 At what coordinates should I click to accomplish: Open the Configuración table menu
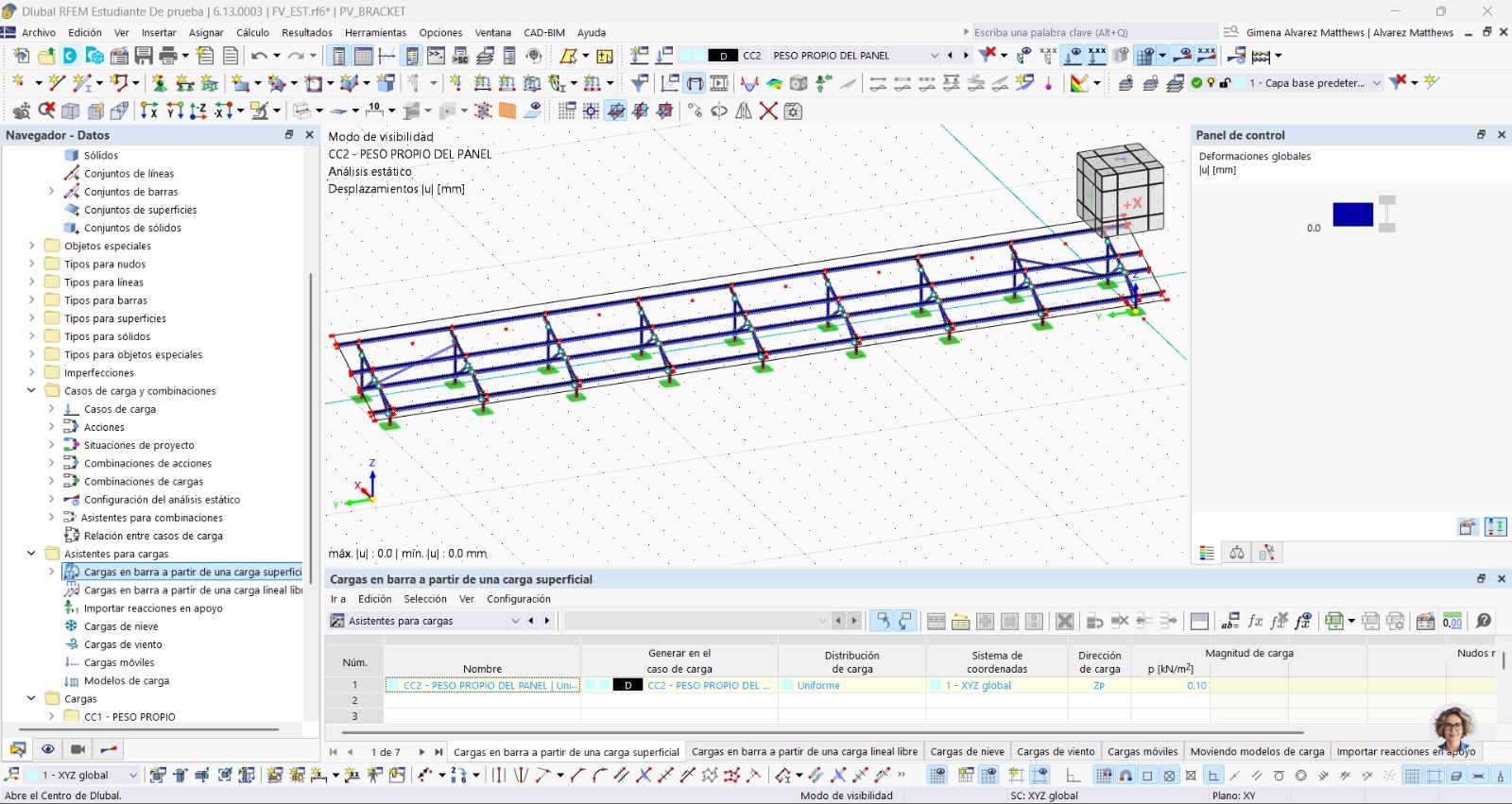[518, 599]
